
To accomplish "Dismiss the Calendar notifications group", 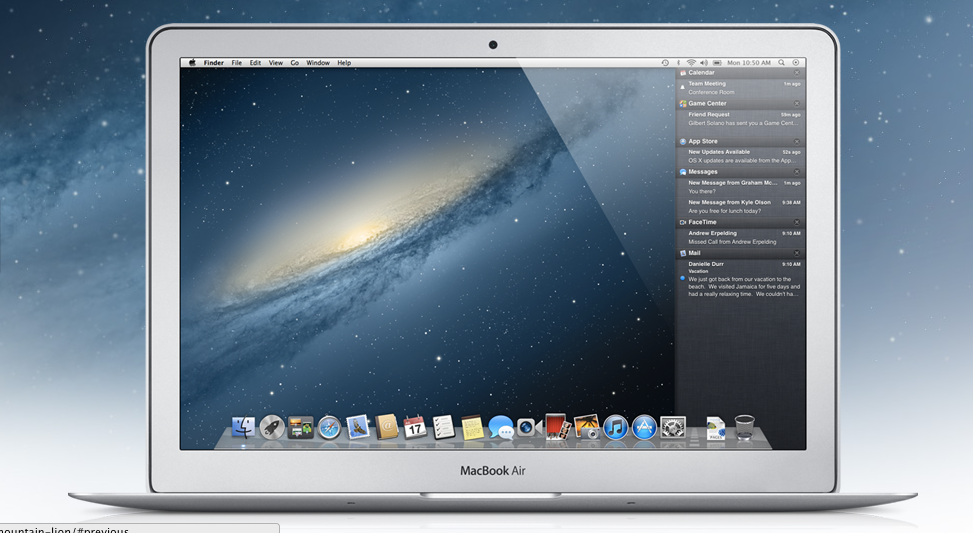I will pos(797,73).
